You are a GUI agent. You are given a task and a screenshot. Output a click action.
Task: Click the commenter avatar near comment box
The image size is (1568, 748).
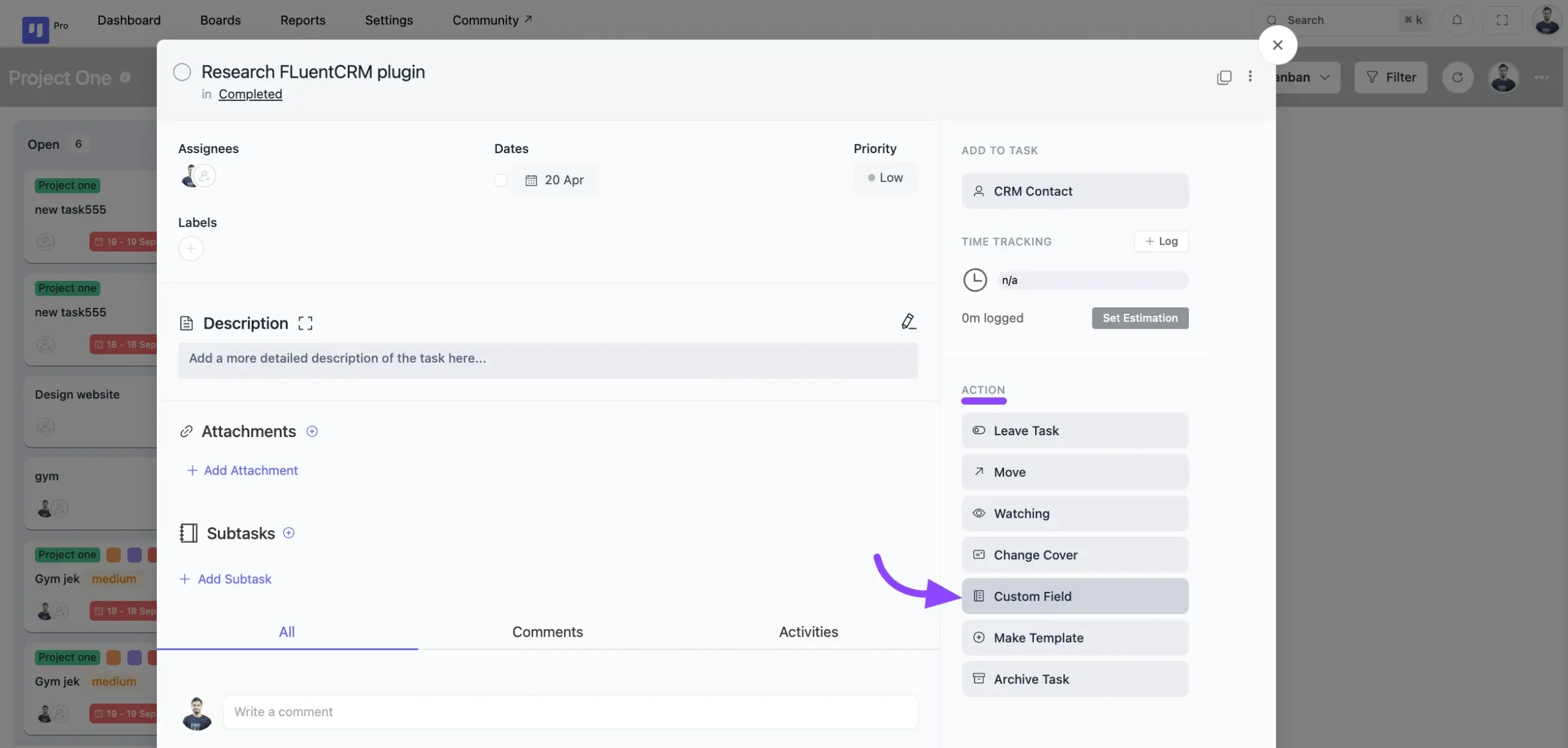pyautogui.click(x=197, y=712)
